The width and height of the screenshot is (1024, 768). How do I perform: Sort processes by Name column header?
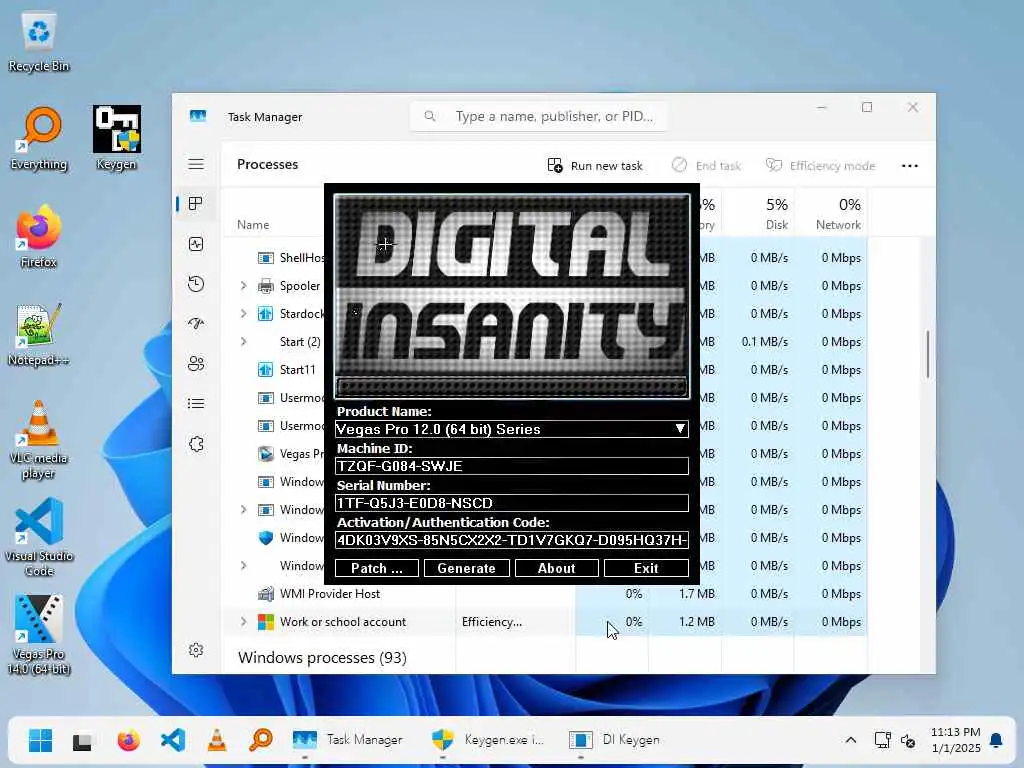click(253, 225)
